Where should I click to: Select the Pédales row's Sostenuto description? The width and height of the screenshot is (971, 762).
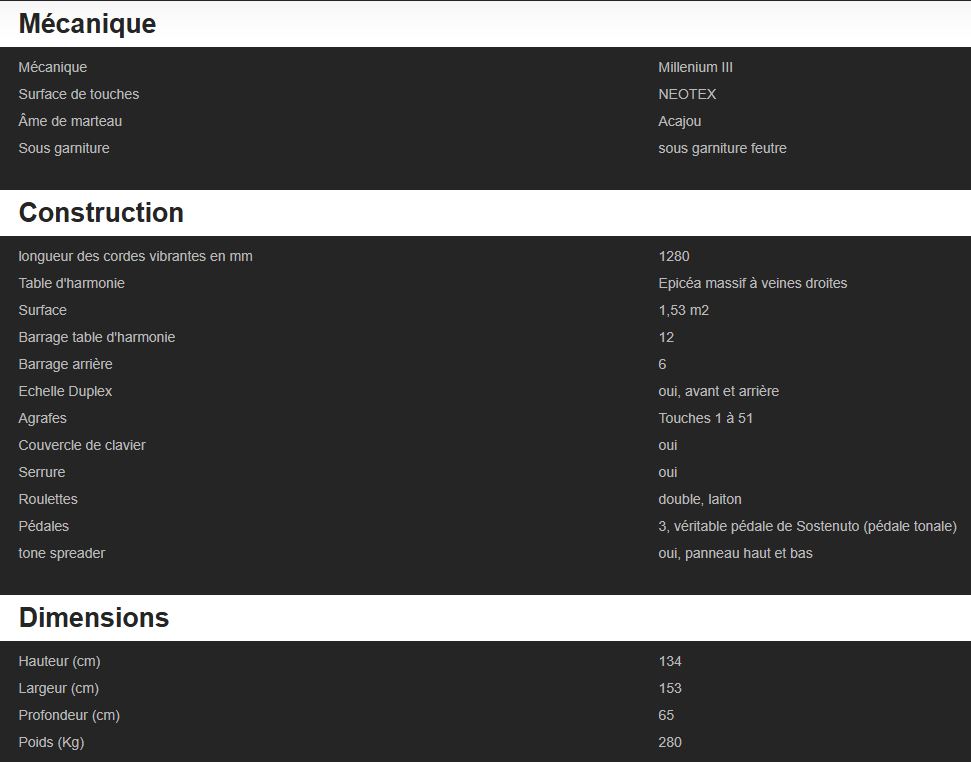point(807,526)
